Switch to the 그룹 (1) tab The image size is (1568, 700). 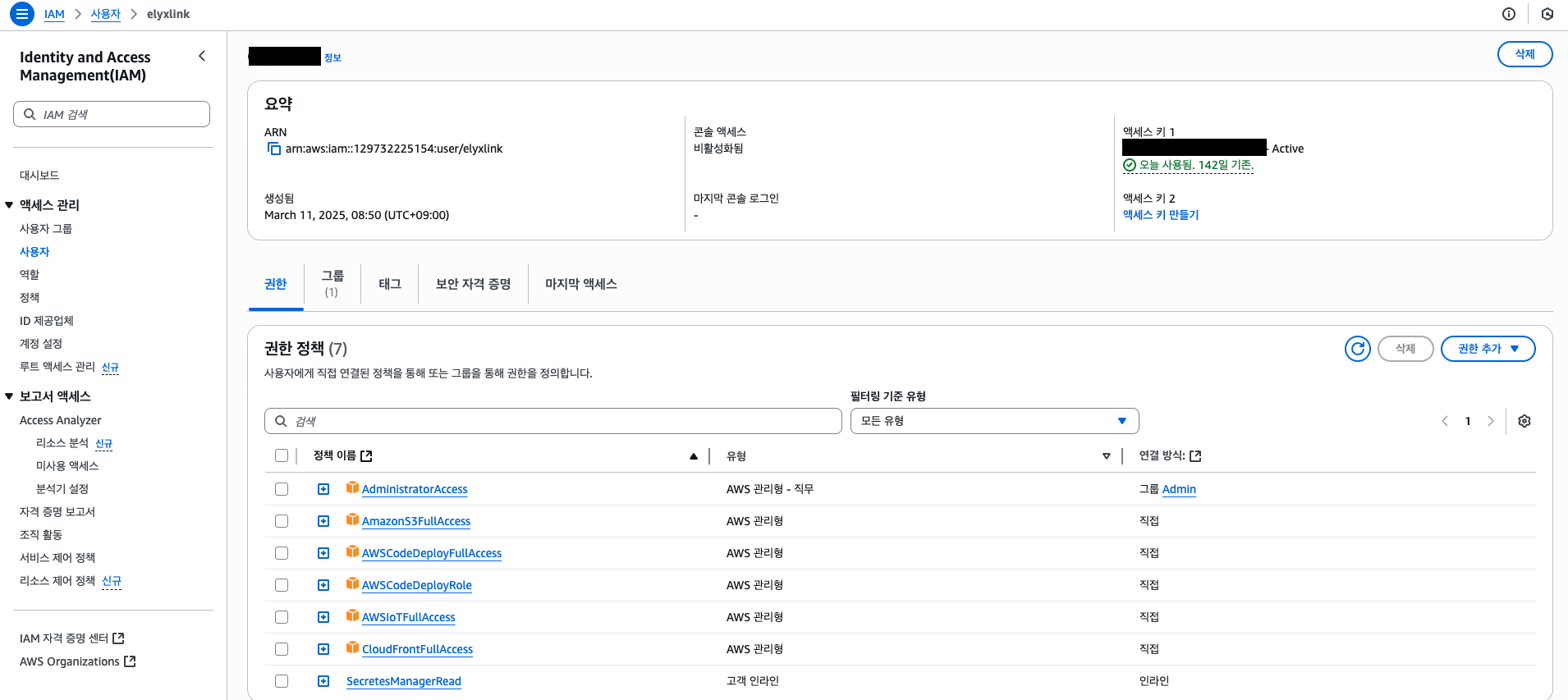point(332,284)
